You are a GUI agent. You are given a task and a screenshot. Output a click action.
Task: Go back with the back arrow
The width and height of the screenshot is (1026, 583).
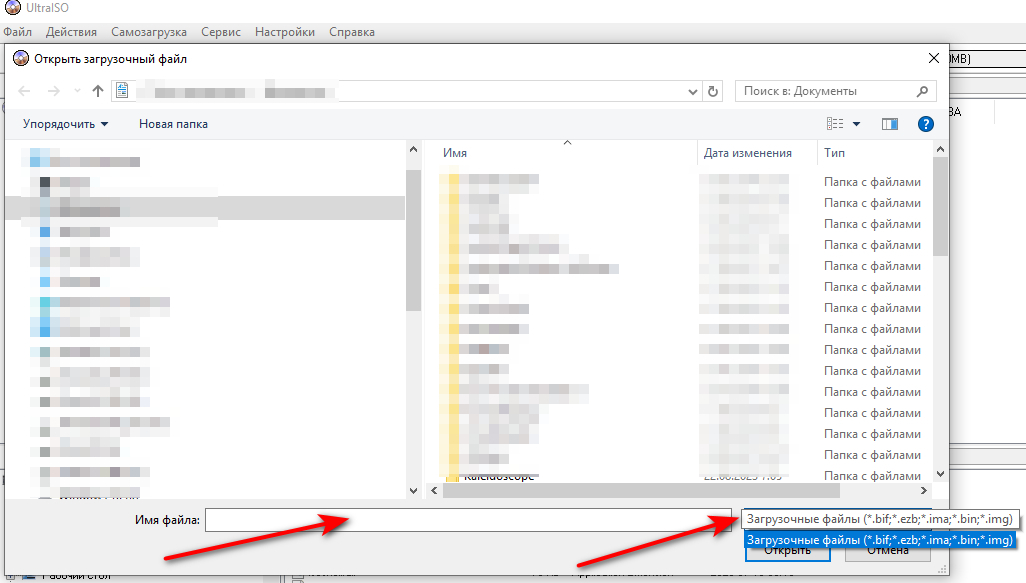[x=24, y=91]
